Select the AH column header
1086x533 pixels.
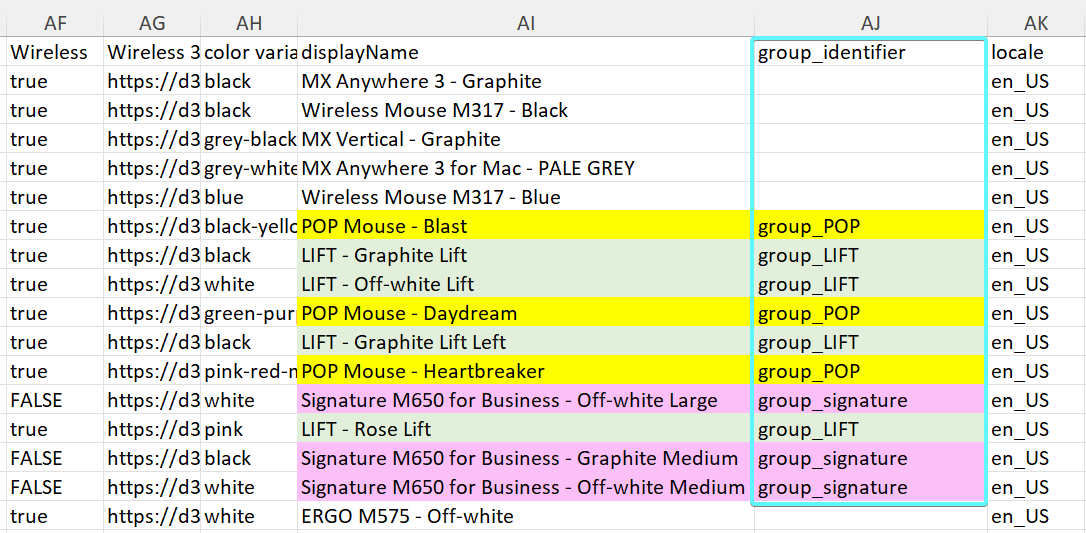(x=249, y=23)
